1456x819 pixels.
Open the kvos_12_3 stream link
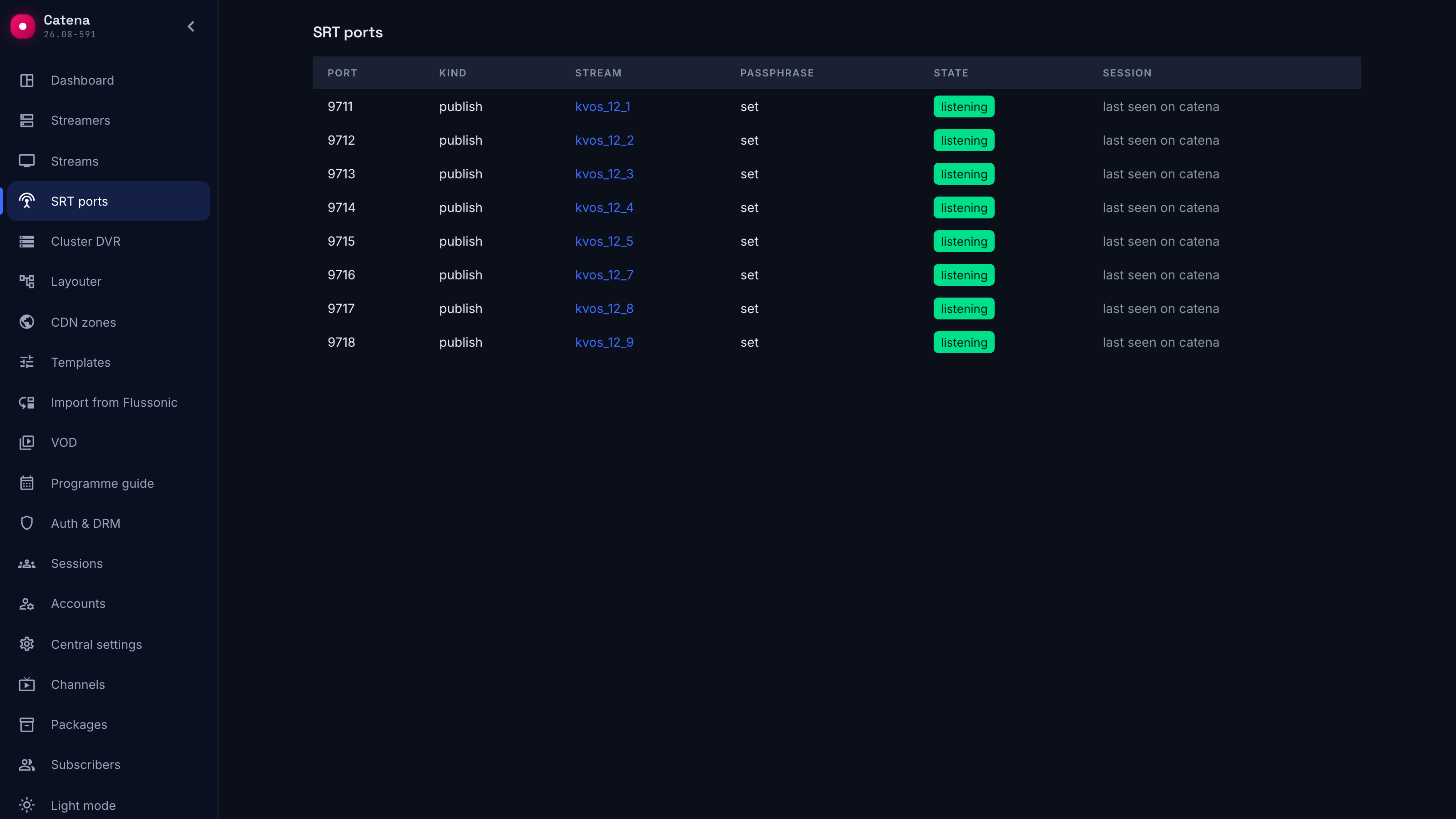[x=604, y=174]
